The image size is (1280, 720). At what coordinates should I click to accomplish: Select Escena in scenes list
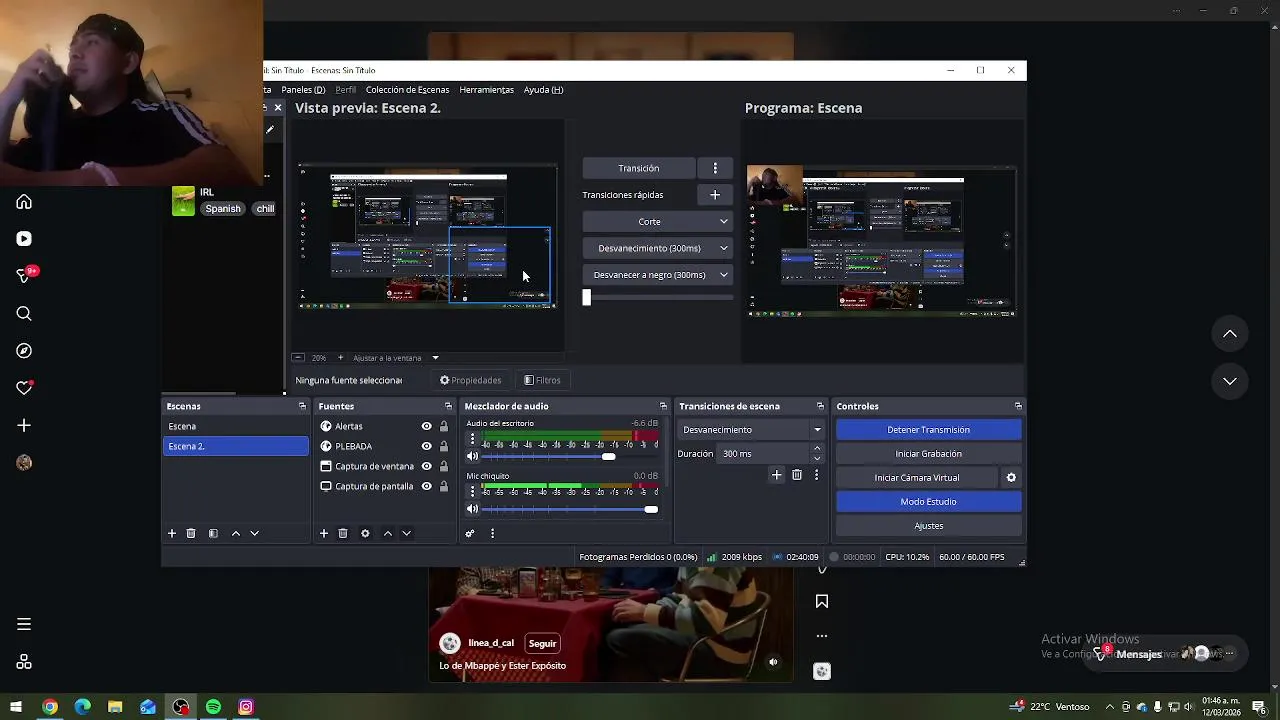[236, 426]
